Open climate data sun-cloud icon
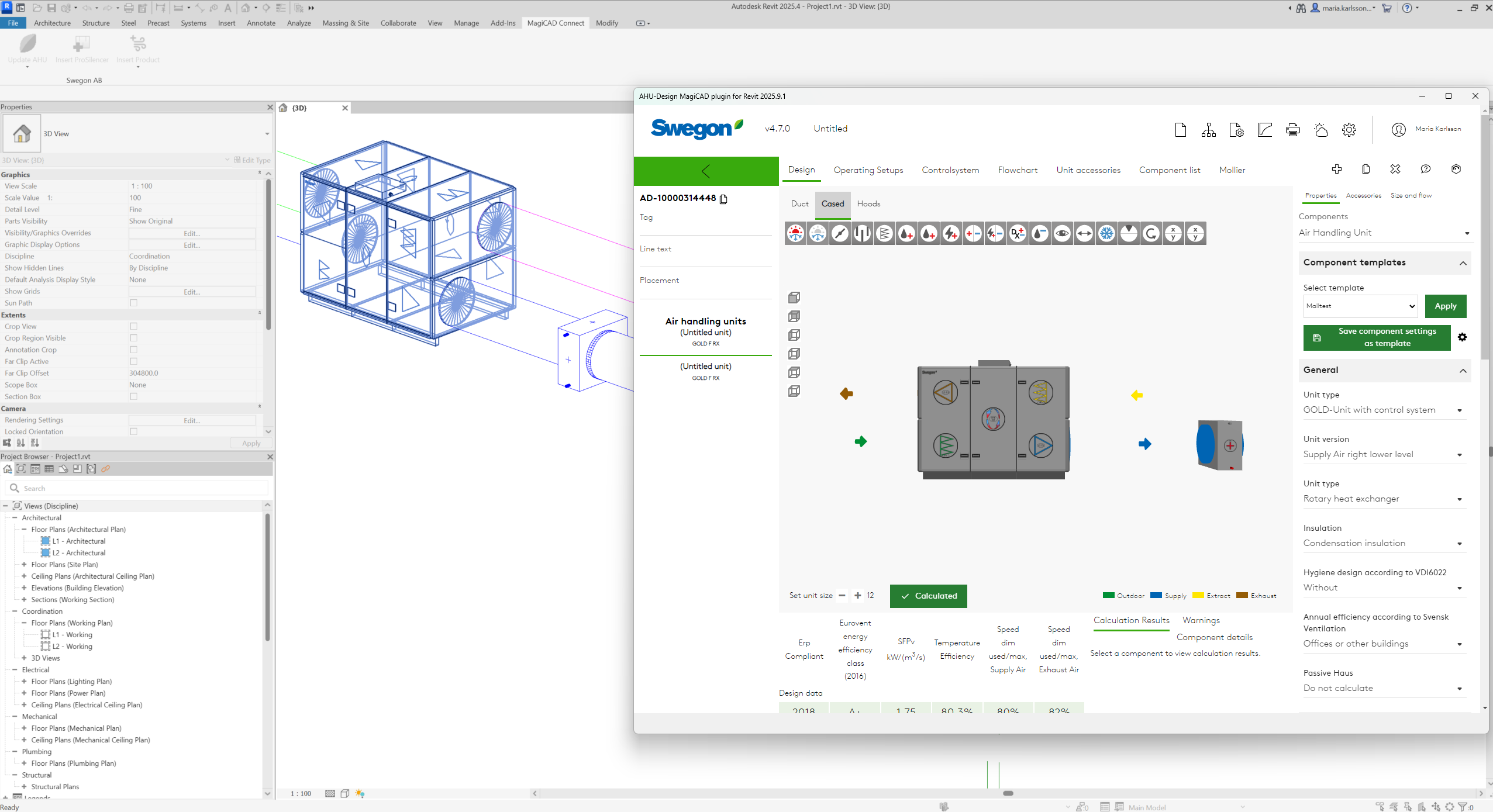1493x812 pixels. 1321,130
